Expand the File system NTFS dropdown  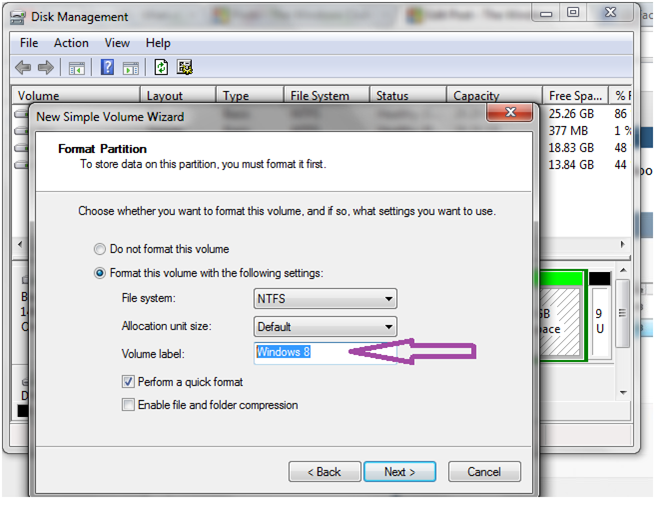(x=325, y=299)
